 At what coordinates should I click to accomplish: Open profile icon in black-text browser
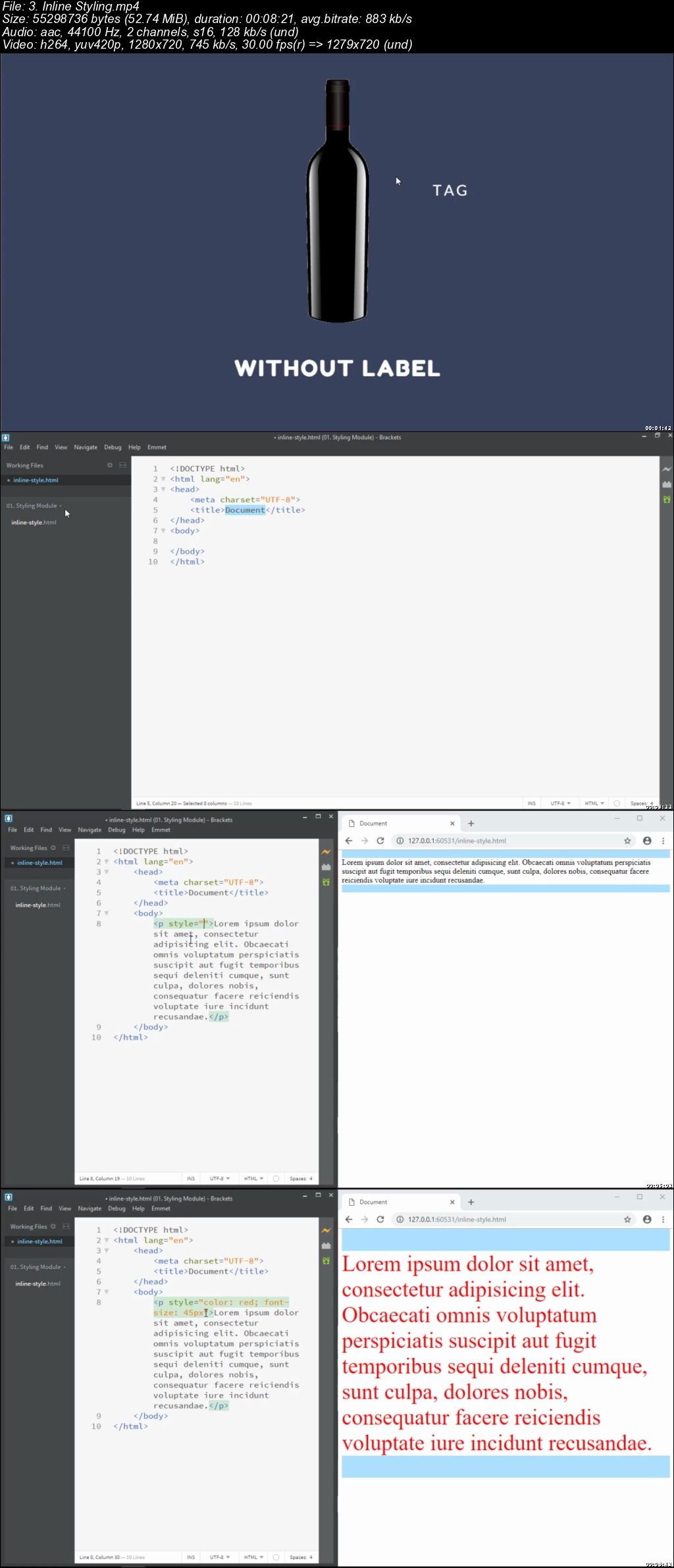(x=647, y=840)
